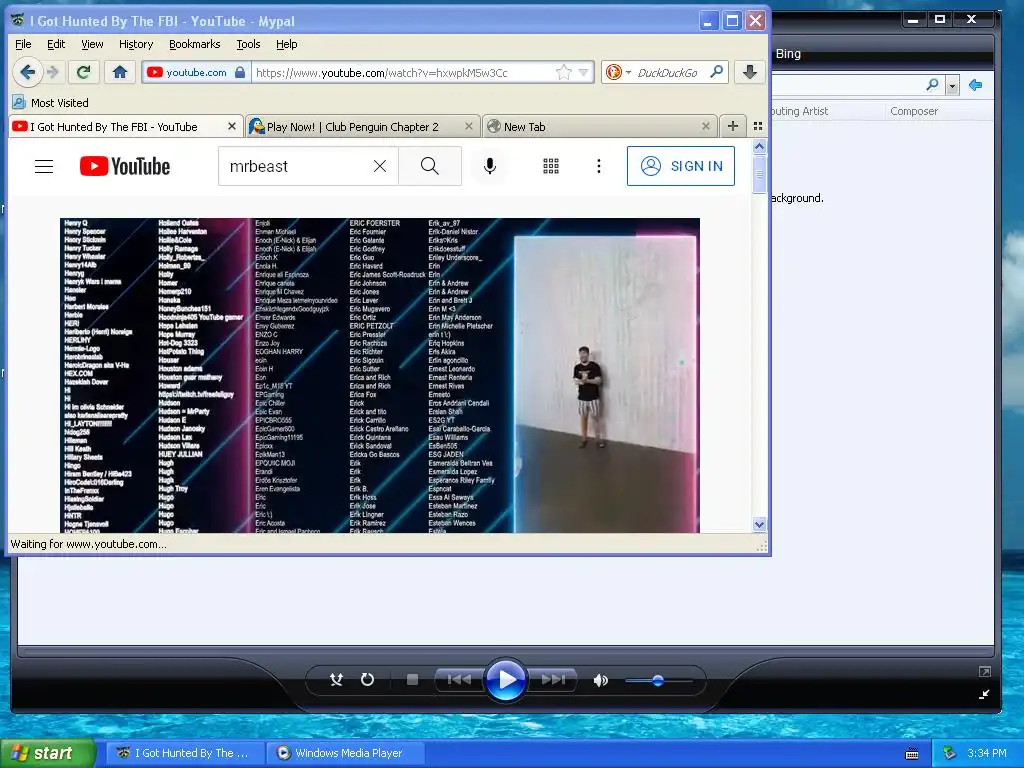Open the browser home page button

click(x=120, y=72)
